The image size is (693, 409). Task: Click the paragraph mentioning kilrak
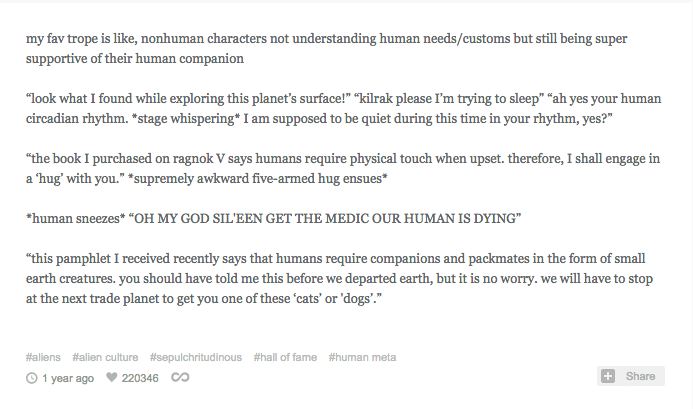point(343,108)
